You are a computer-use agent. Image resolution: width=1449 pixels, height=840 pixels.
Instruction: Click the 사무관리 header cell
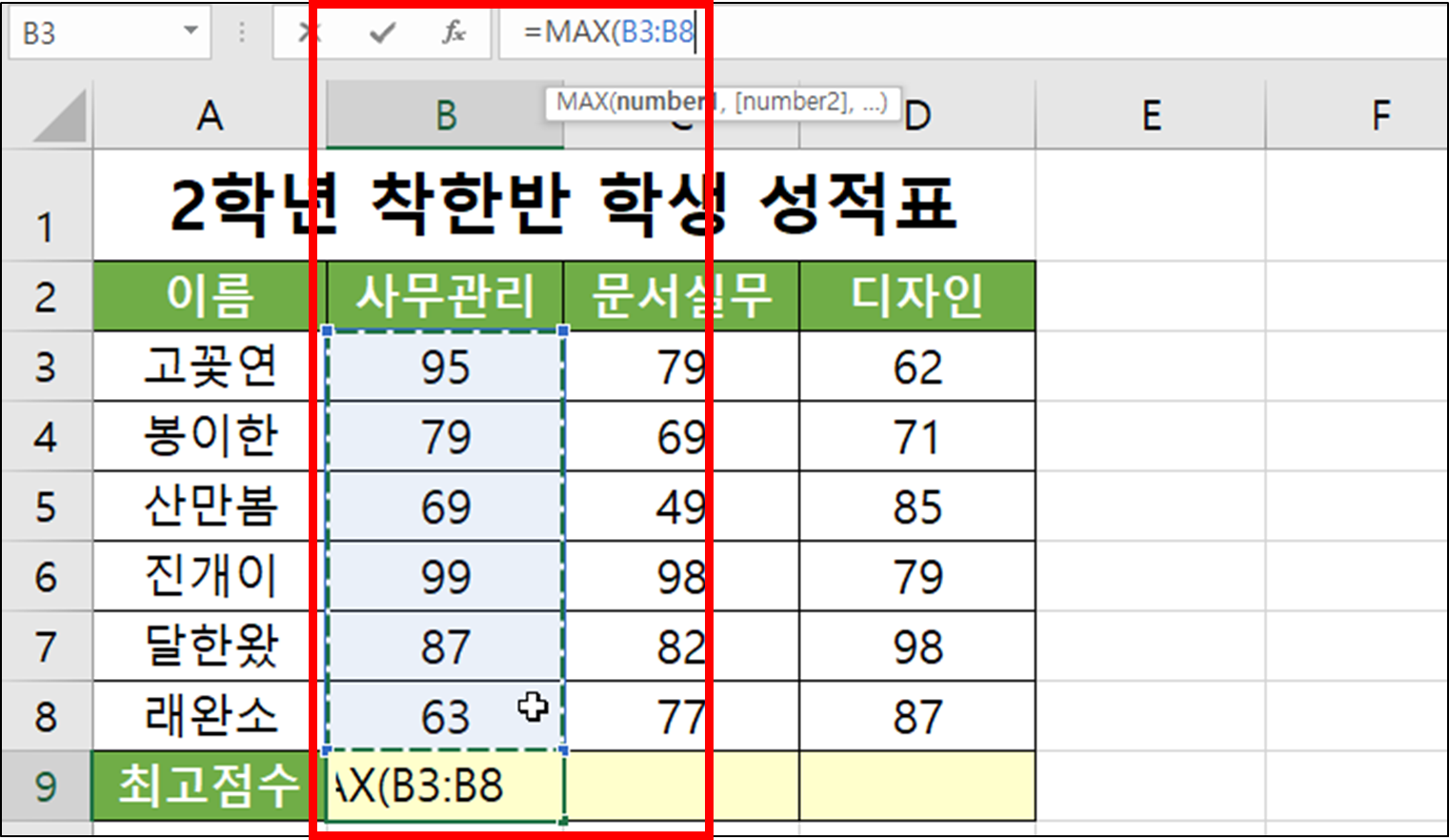coord(444,294)
